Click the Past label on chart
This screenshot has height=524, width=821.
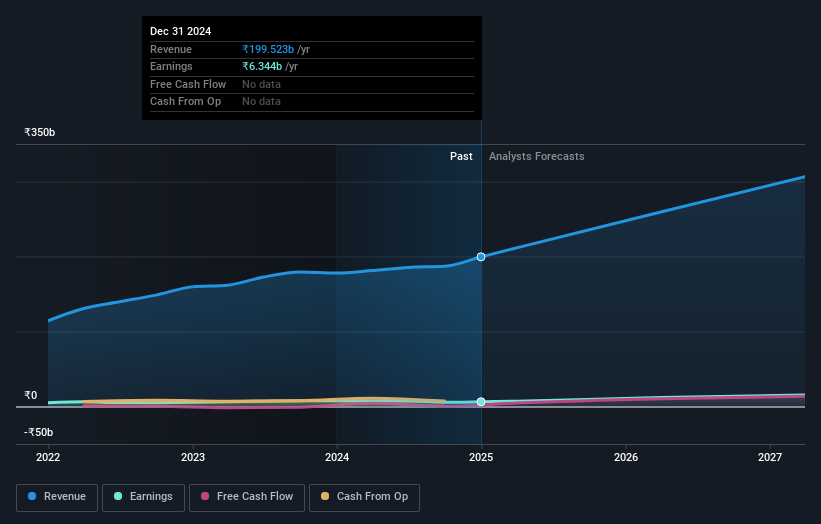tap(461, 157)
